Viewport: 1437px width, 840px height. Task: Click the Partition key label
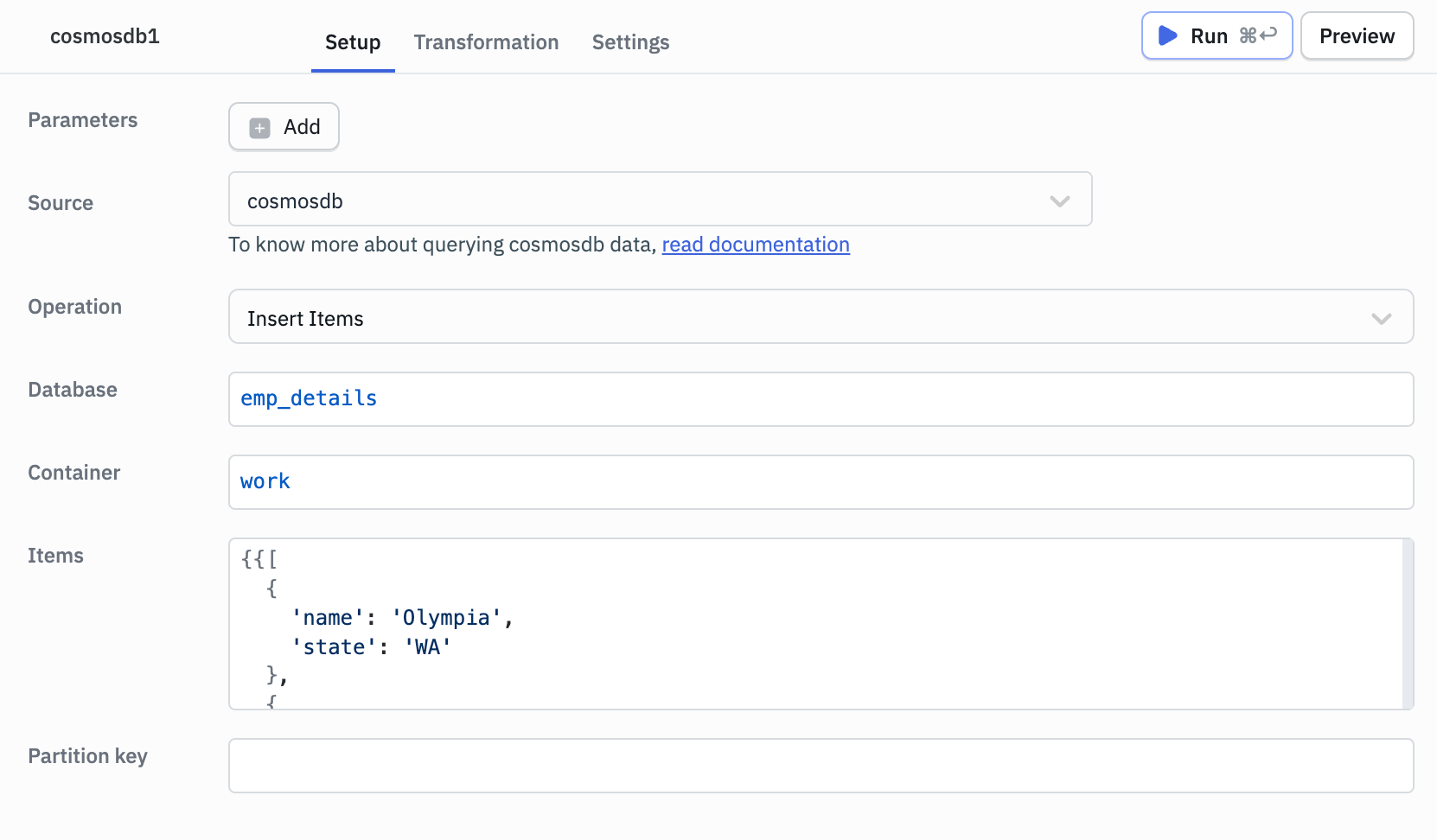(x=87, y=756)
